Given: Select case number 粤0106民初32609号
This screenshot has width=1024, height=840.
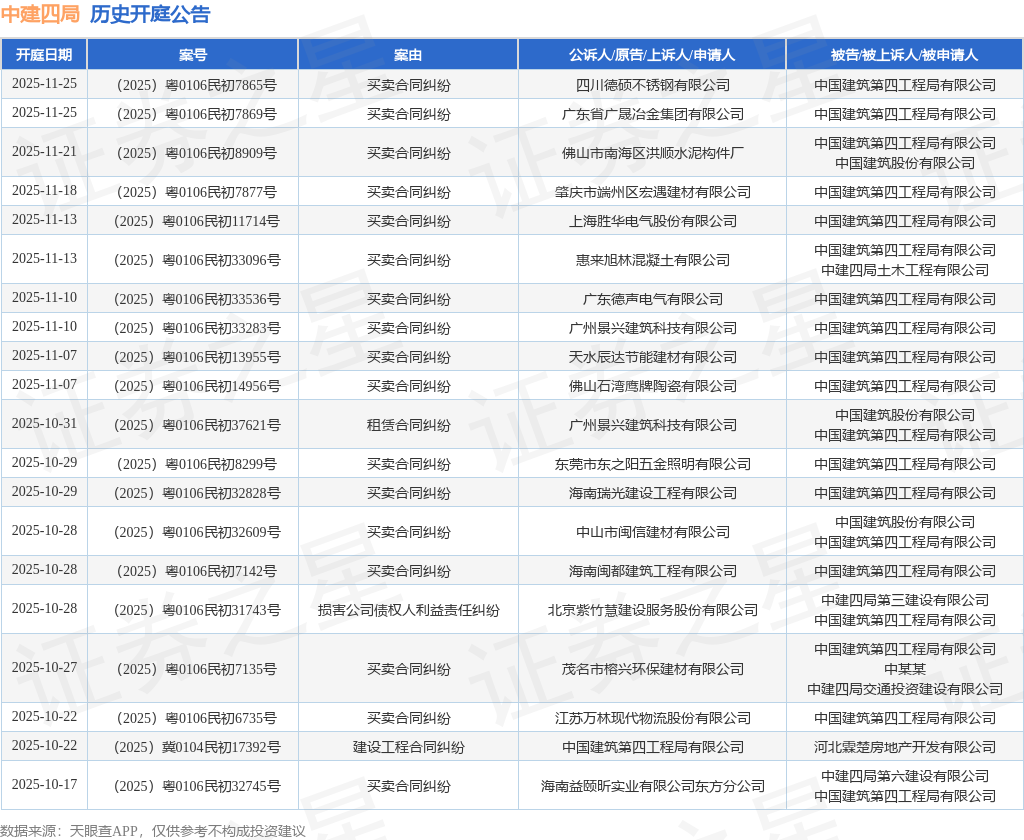Looking at the screenshot, I should (x=221, y=532).
